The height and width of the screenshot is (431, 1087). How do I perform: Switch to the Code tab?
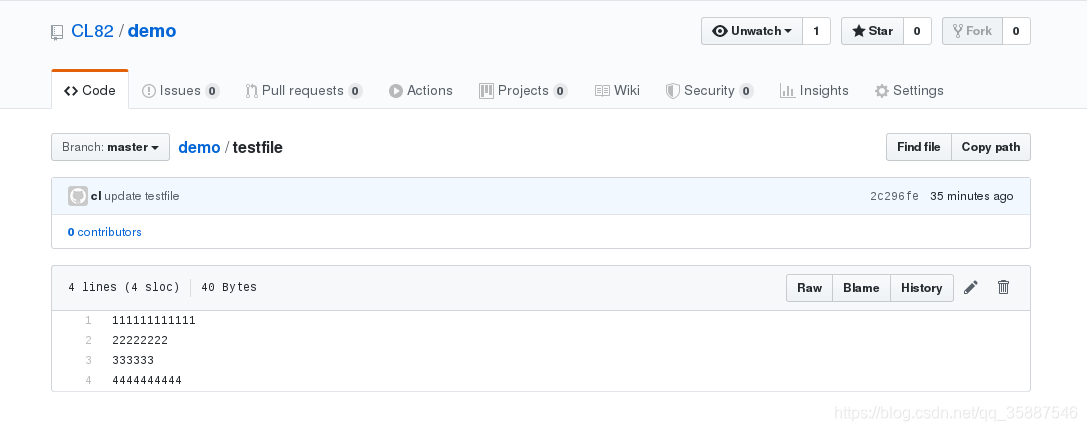tap(90, 91)
